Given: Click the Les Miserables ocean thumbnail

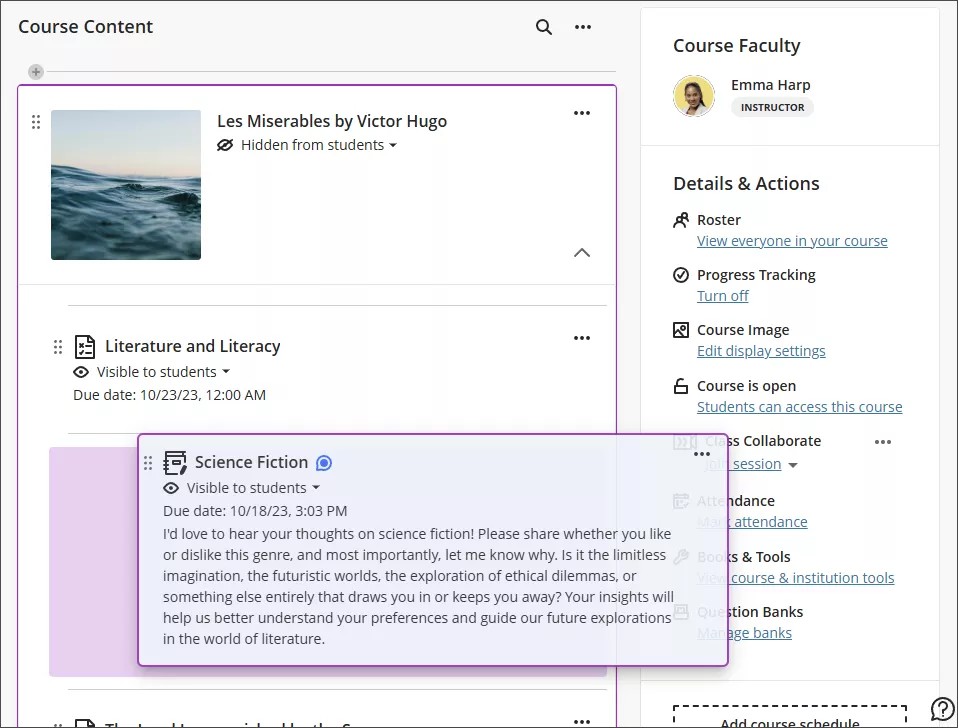Looking at the screenshot, I should coord(126,185).
